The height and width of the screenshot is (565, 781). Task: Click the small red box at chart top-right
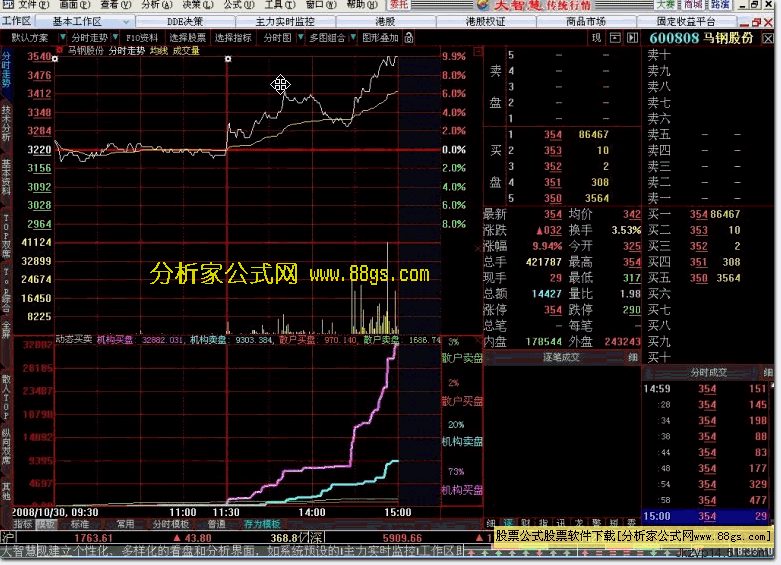pos(478,51)
